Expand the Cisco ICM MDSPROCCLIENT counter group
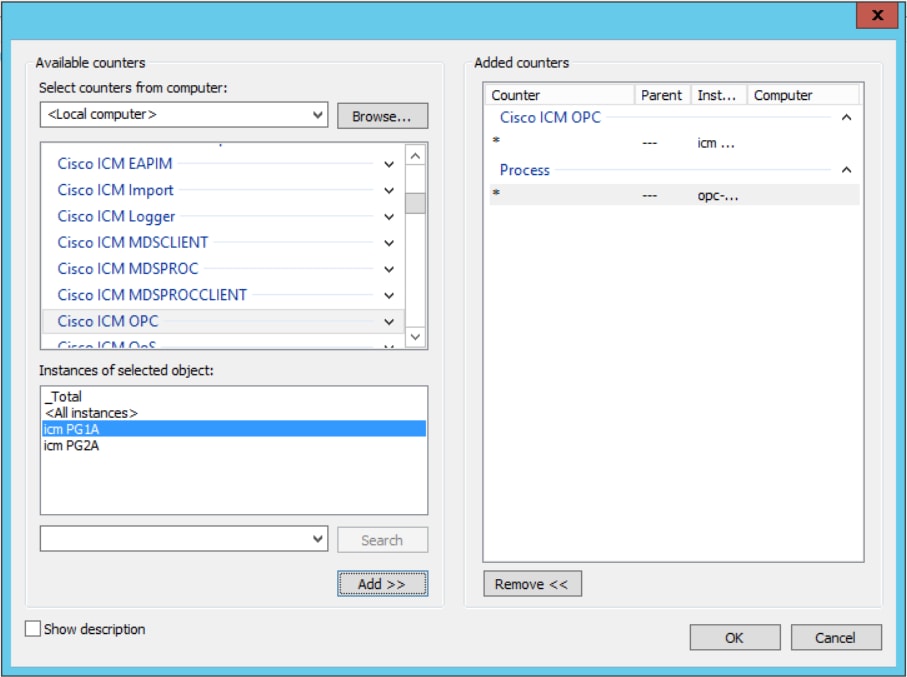The width and height of the screenshot is (907, 677). coord(389,296)
